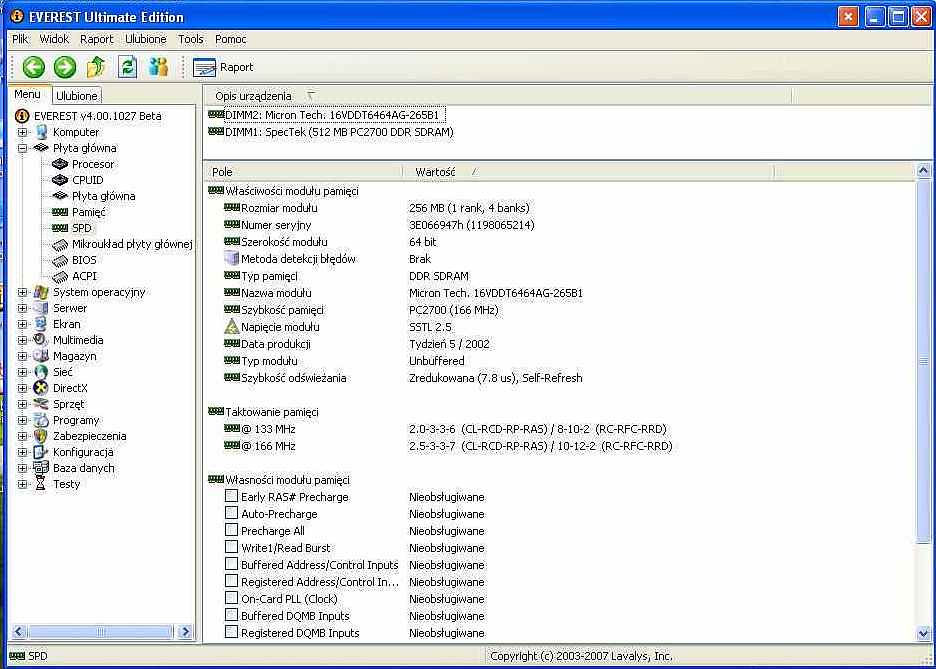
Task: Select the Konfiguracja tree icon
Action: click(41, 452)
